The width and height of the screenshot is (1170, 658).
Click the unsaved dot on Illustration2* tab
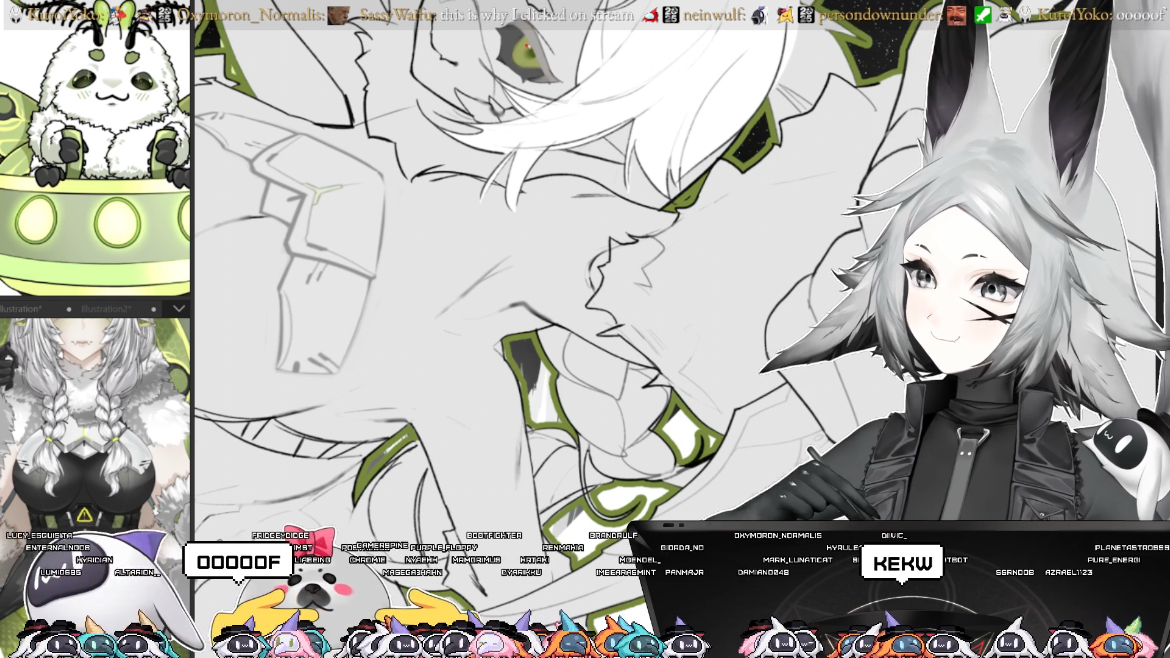click(x=154, y=309)
